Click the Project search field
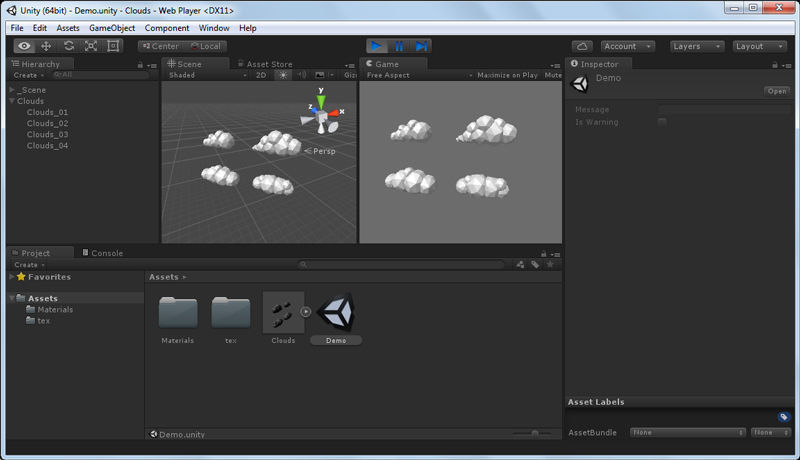 coord(402,265)
